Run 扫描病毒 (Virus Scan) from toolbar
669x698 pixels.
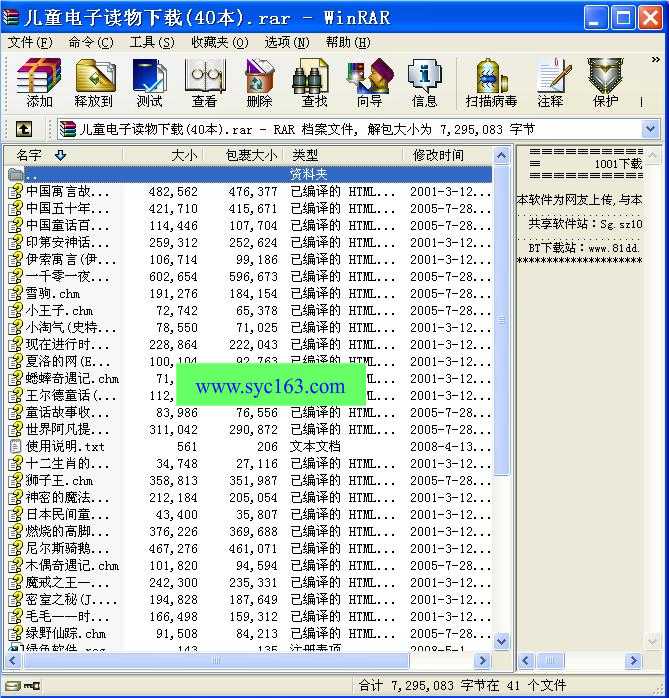coord(491,82)
